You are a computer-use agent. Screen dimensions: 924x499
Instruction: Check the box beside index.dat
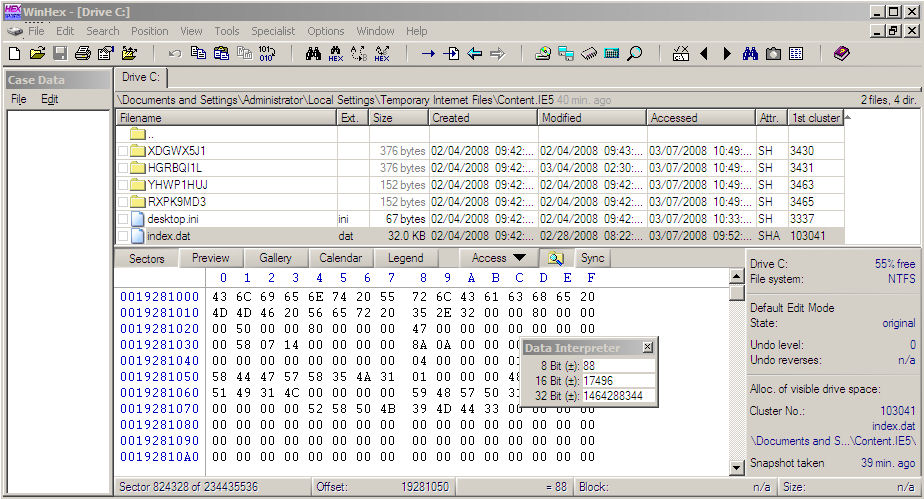pos(123,236)
